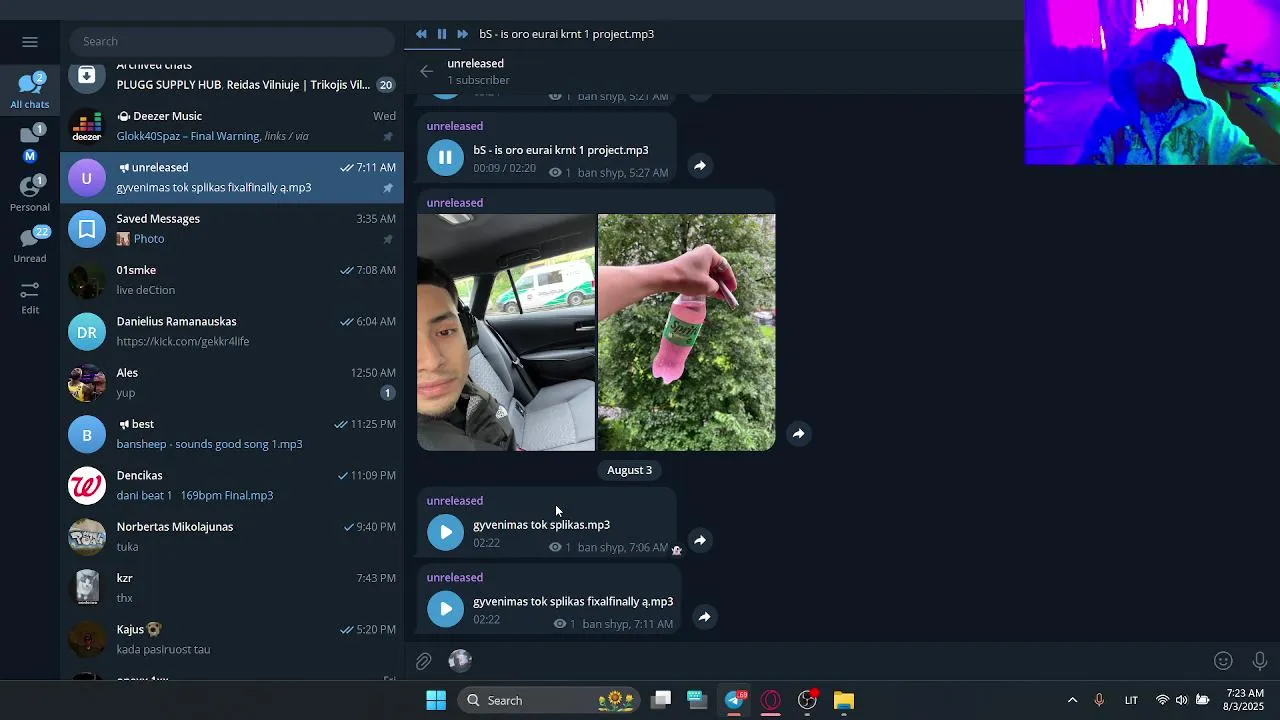Viewport: 1280px width, 720px height.
Task: Open the Unread folder
Action: pos(30,245)
